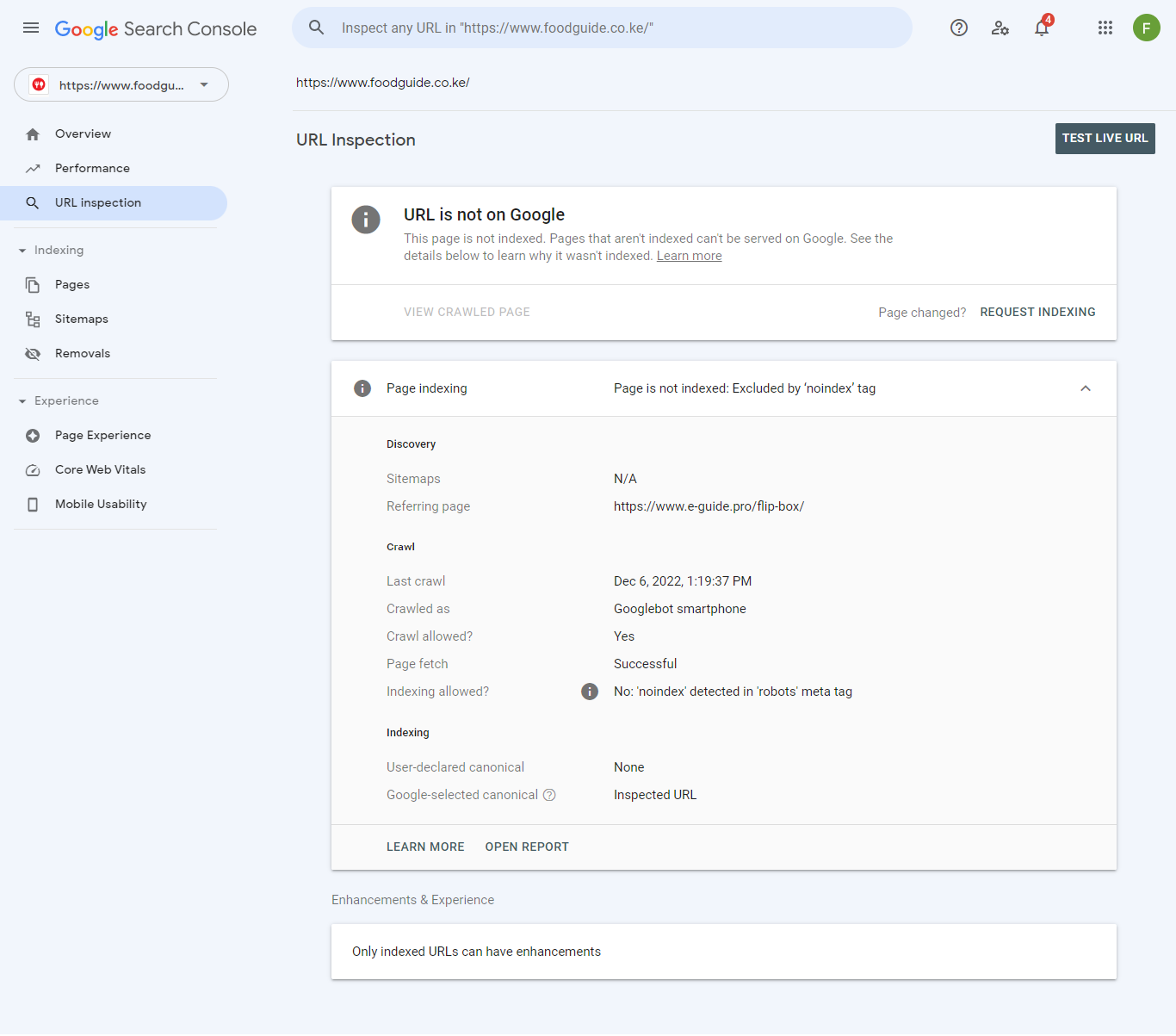Click the Sitemaps tree icon
The image size is (1176, 1036).
tap(33, 319)
